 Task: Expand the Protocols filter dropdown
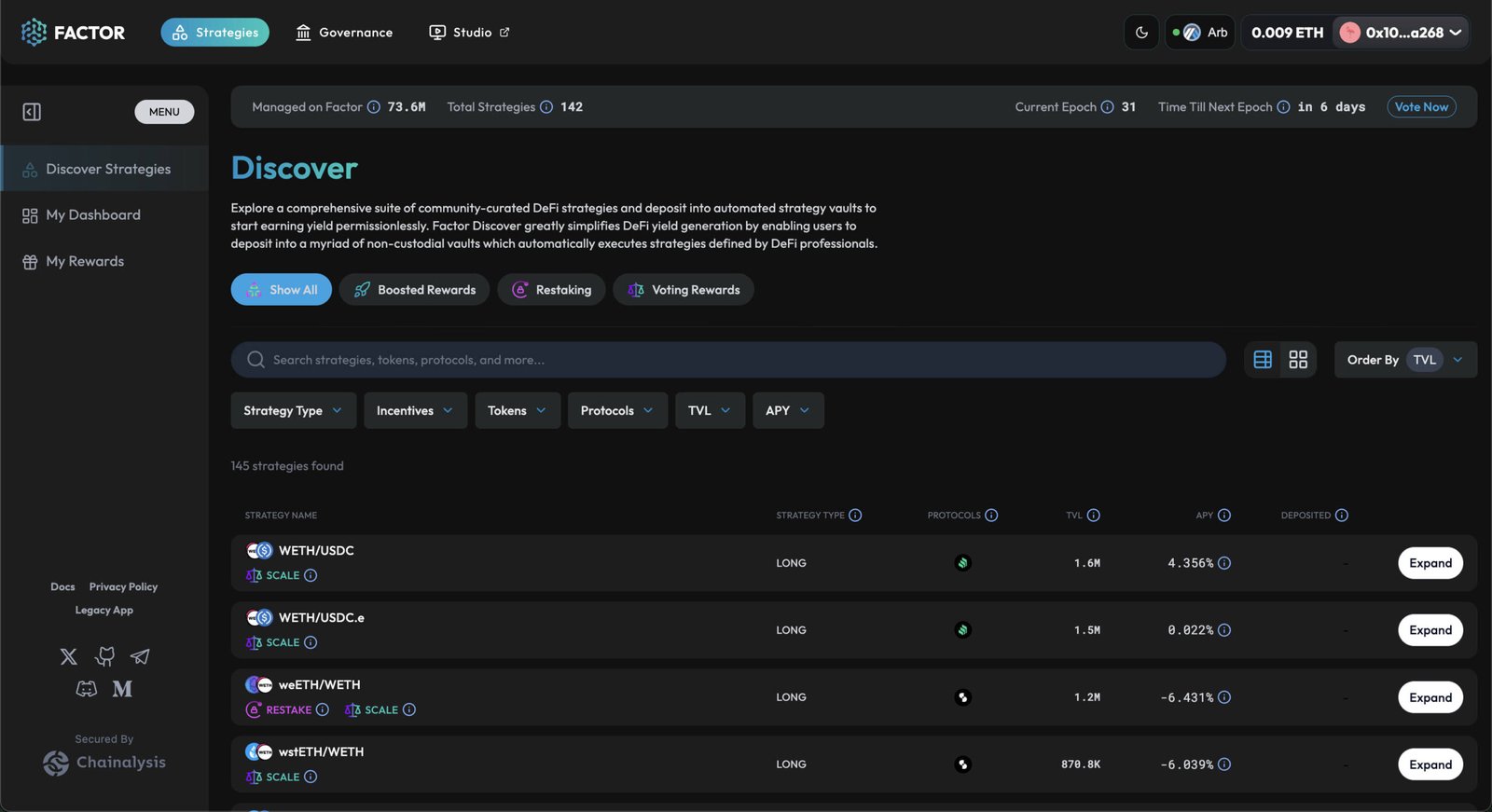616,410
